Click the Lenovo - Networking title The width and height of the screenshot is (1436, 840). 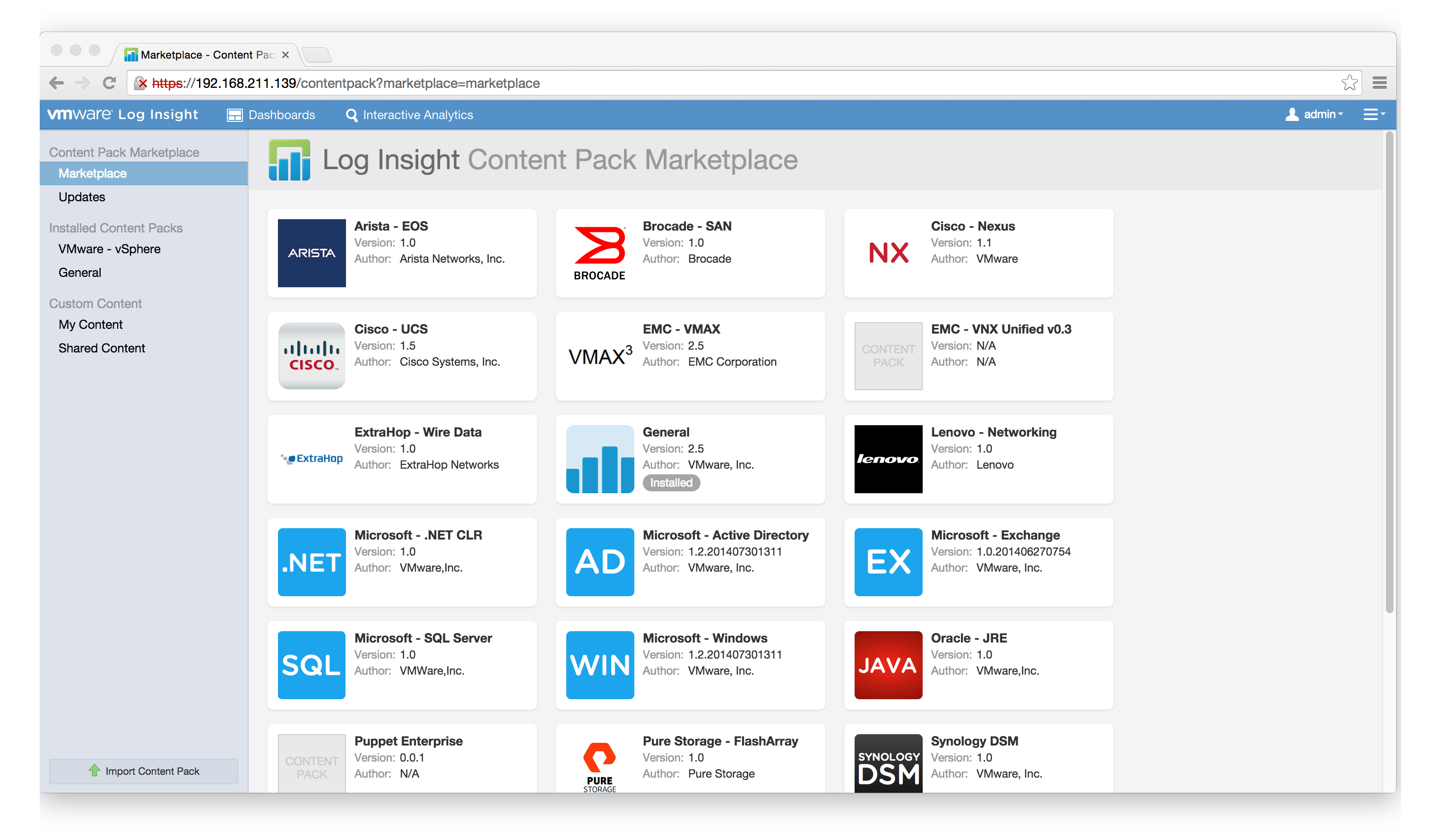click(x=993, y=432)
